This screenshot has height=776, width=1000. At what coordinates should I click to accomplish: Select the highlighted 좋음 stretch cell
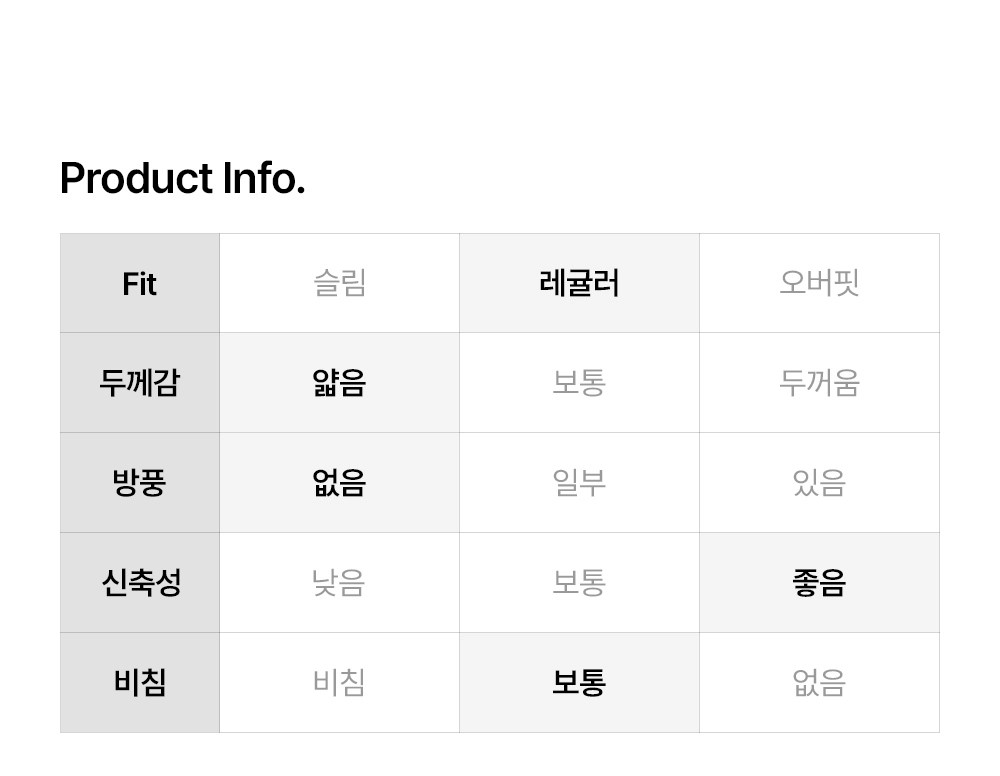pos(819,583)
